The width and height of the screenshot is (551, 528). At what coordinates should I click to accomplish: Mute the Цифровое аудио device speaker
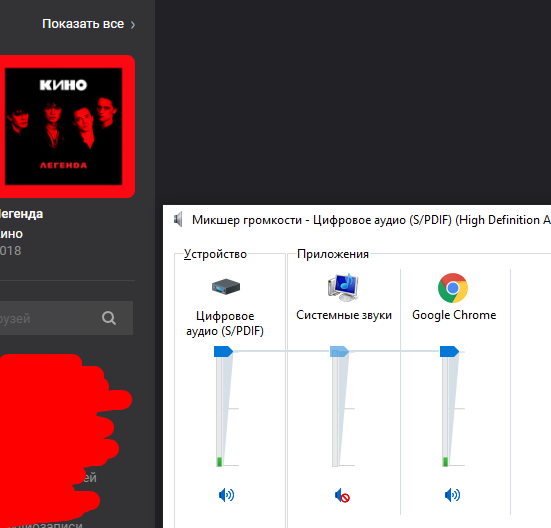point(226,495)
